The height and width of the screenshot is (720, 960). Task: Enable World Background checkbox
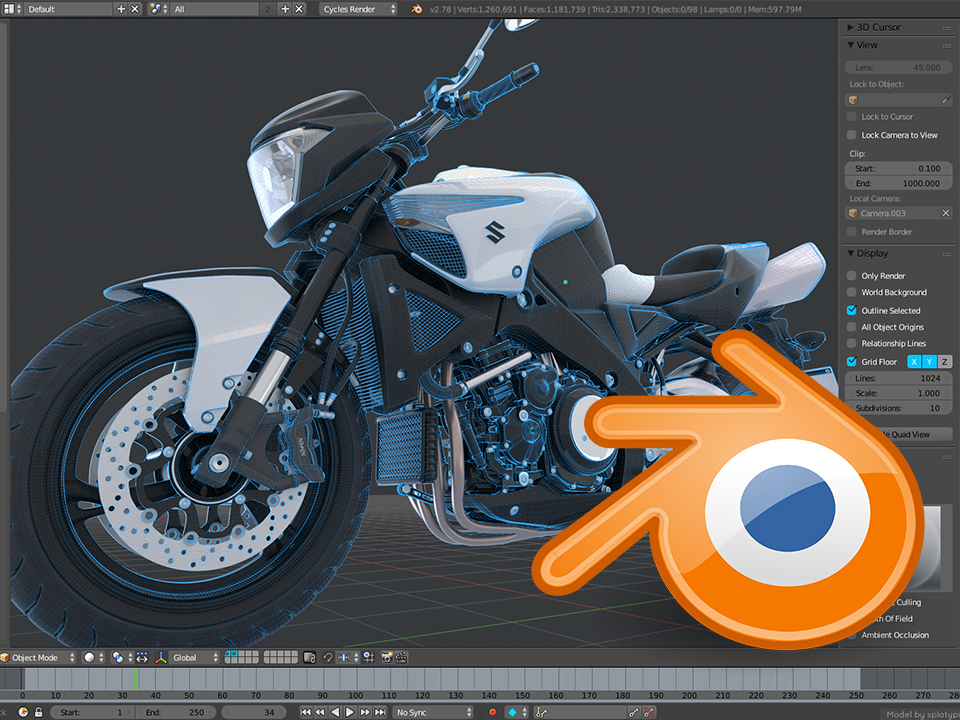tap(851, 292)
